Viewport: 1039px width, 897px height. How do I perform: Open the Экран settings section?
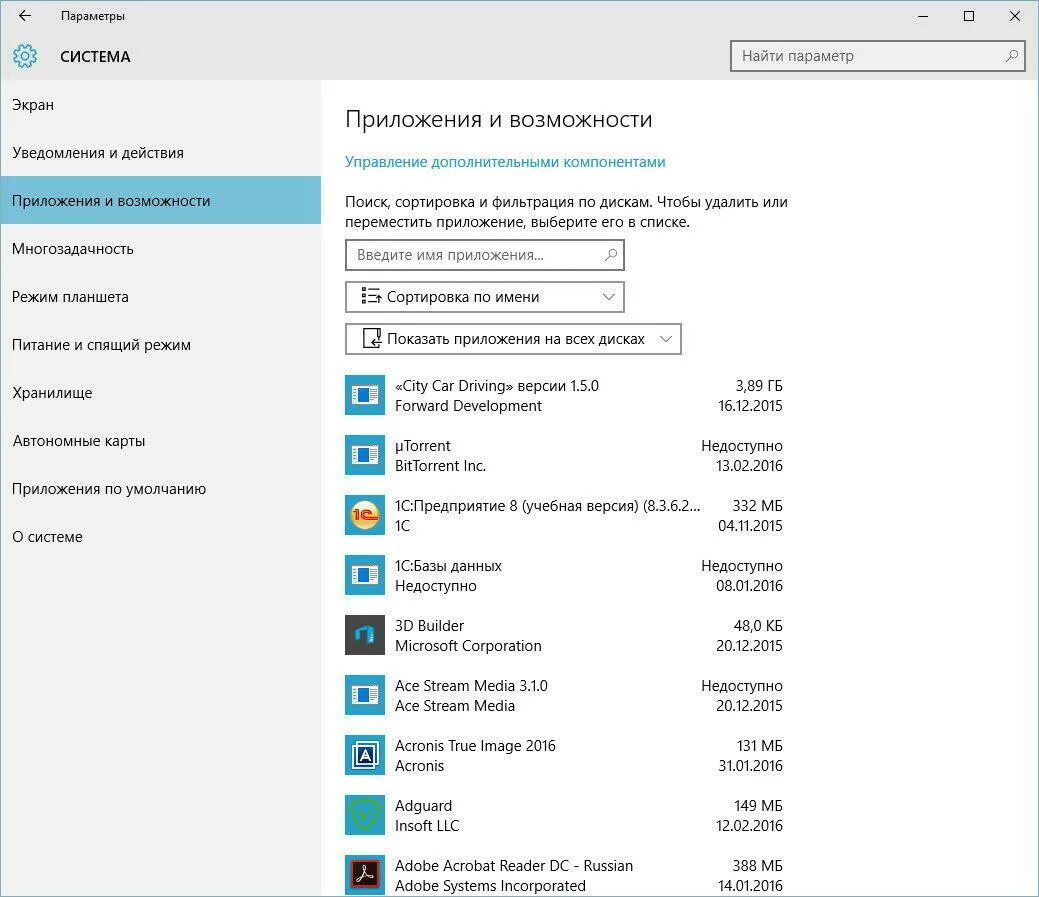pyautogui.click(x=160, y=105)
